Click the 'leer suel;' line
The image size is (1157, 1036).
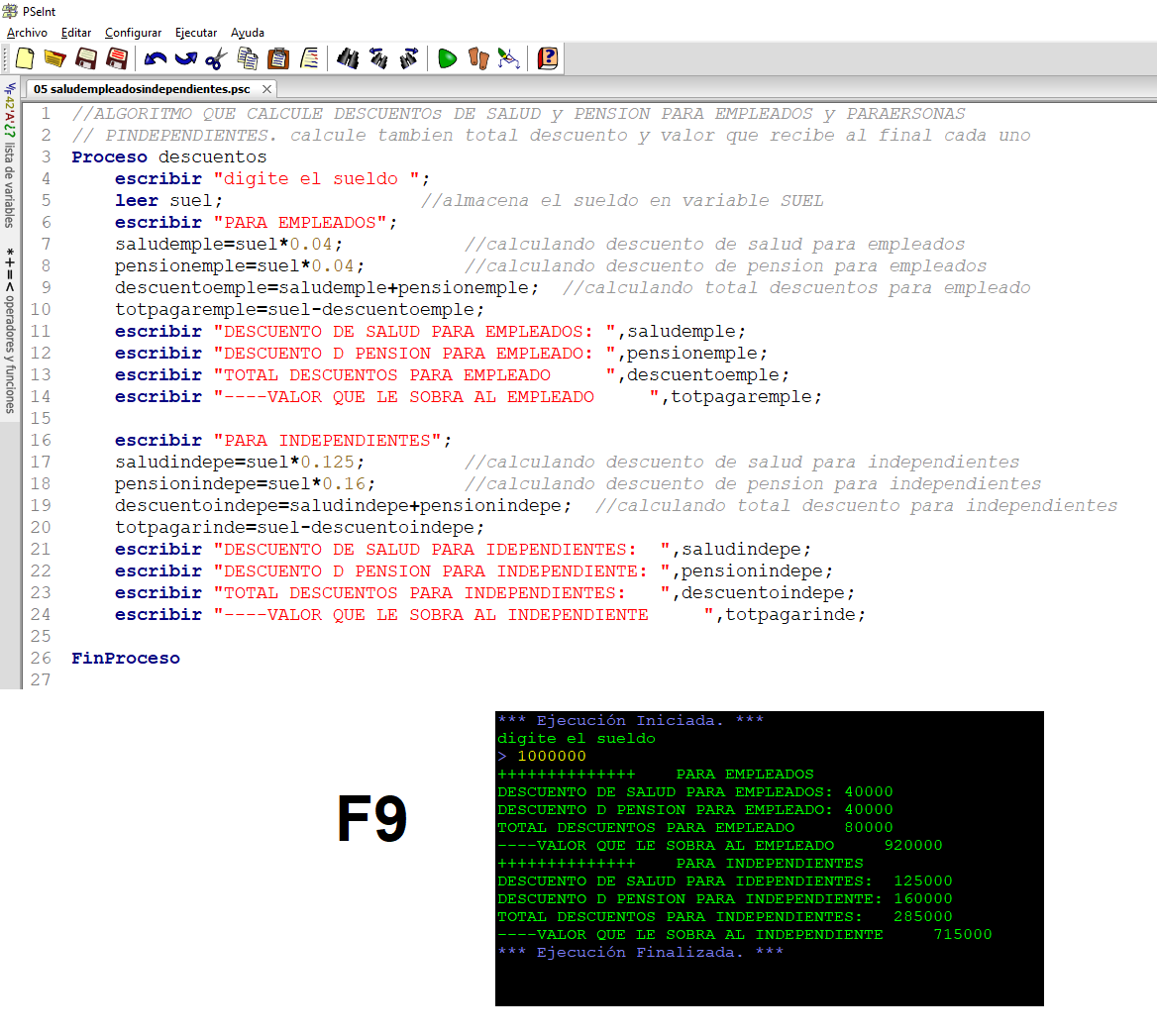point(168,201)
